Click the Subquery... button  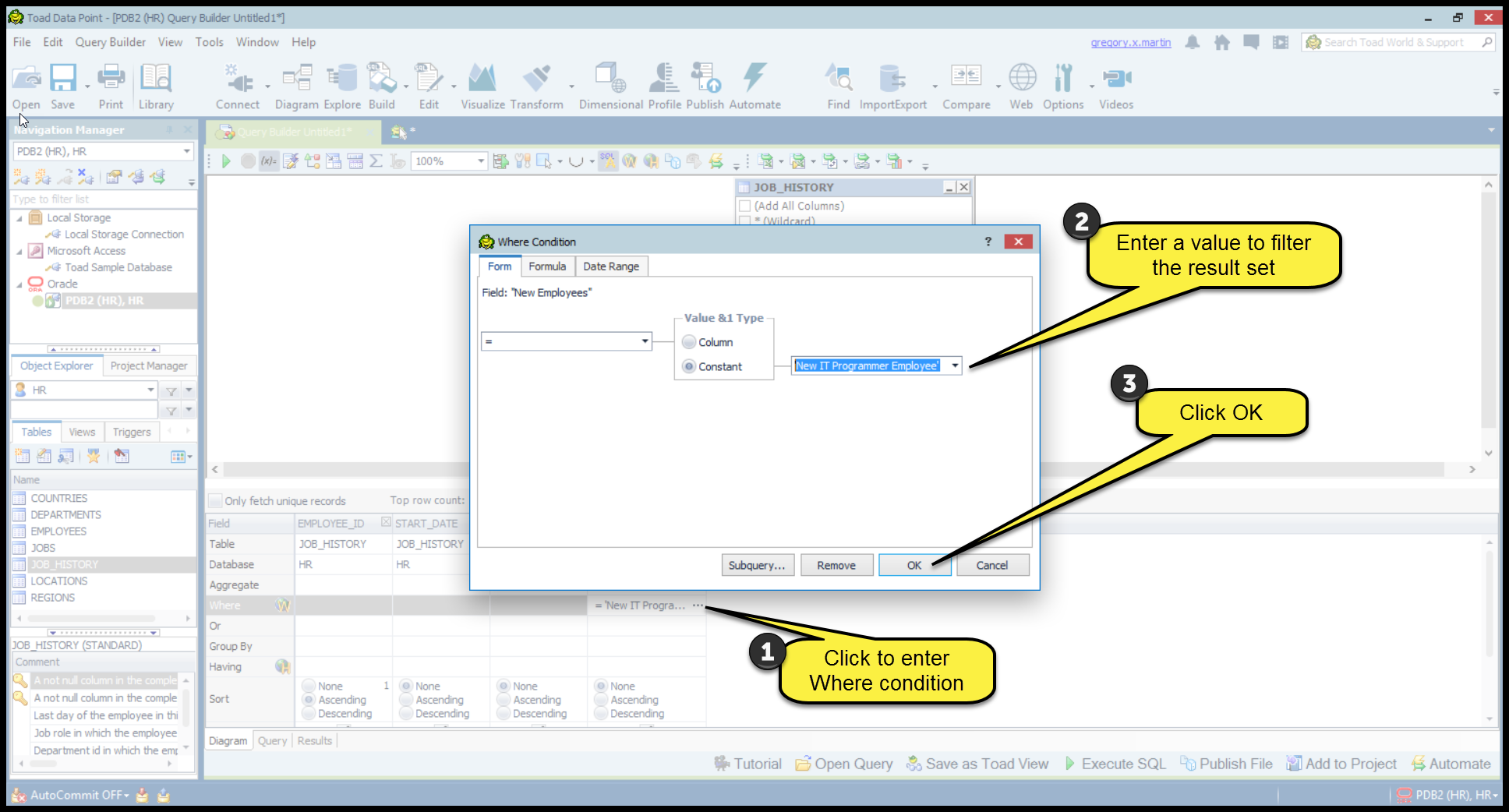coord(757,565)
